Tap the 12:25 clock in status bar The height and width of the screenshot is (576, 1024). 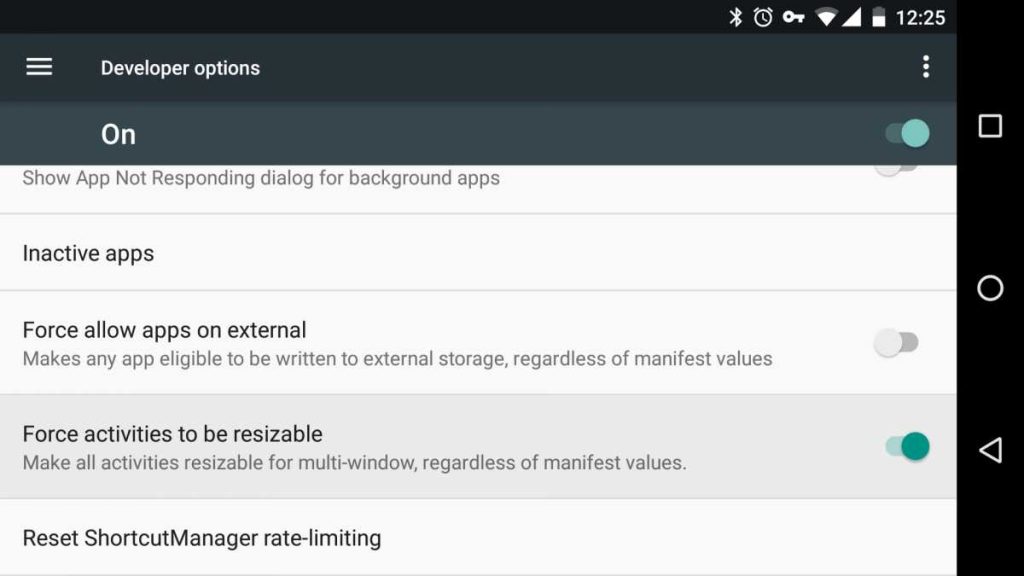920,17
